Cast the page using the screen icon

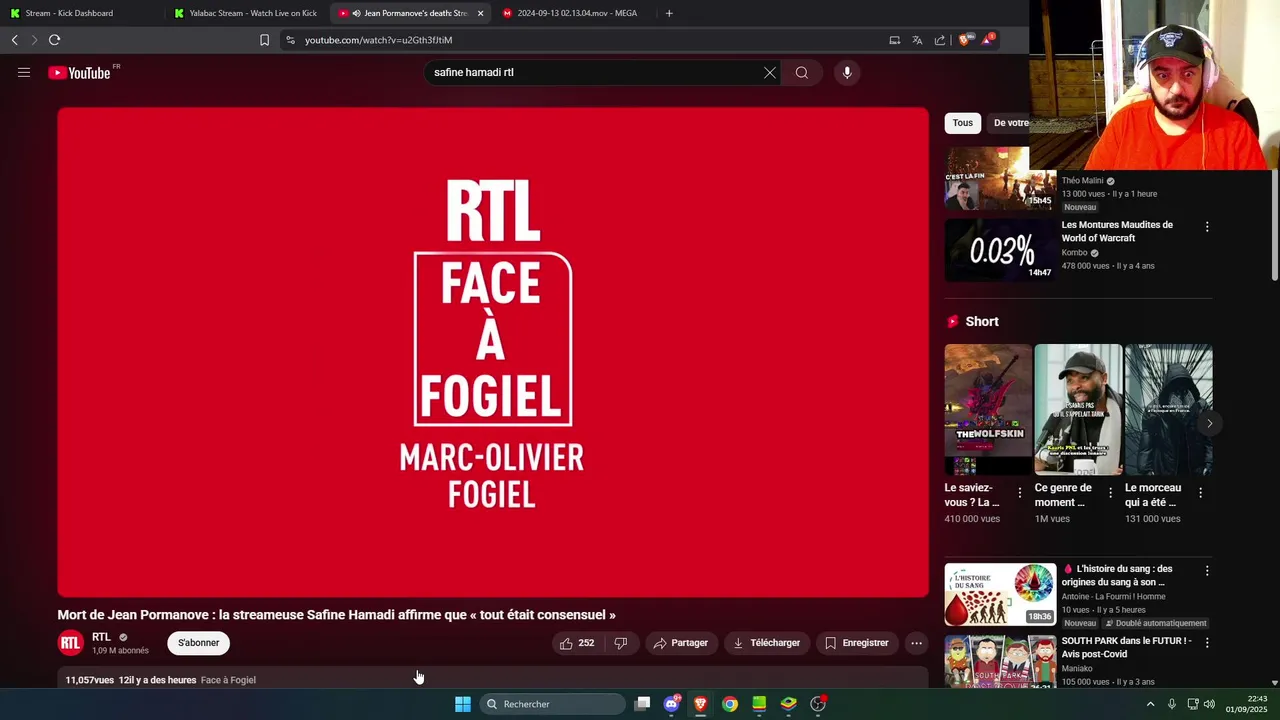click(x=895, y=40)
